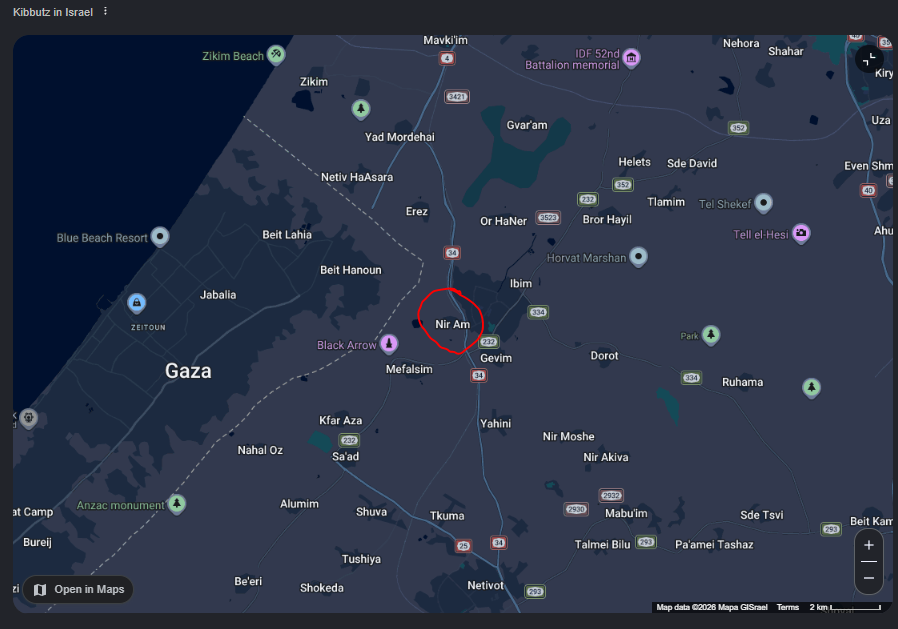
Task: Select the Talmei Bilu label
Action: click(602, 545)
